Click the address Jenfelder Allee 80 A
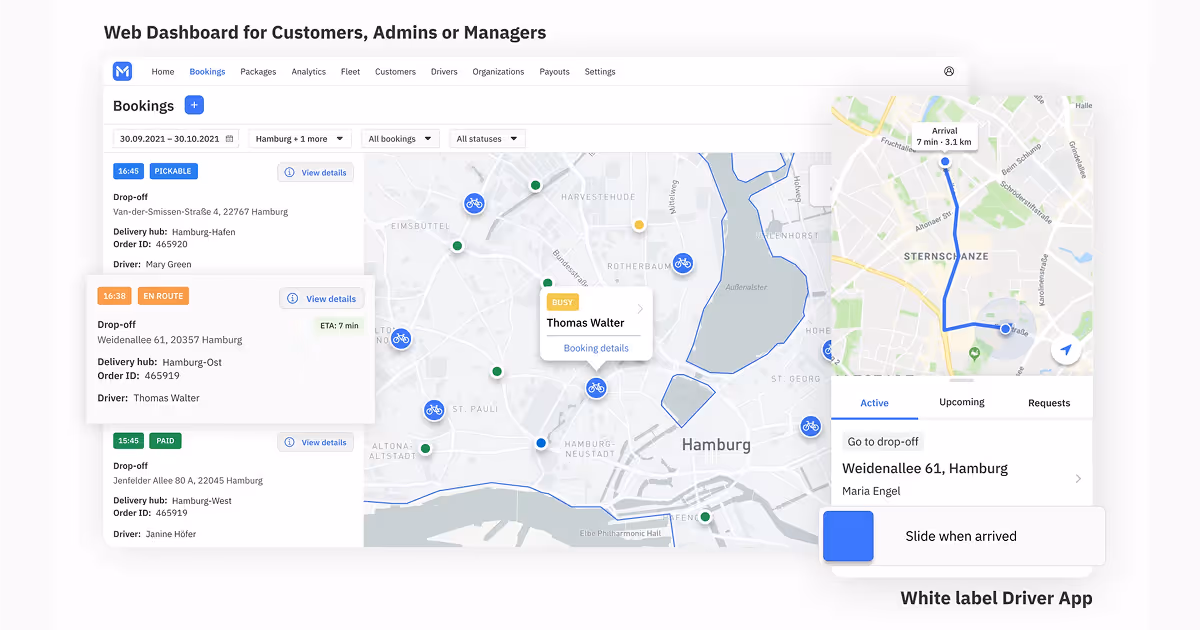 188,480
